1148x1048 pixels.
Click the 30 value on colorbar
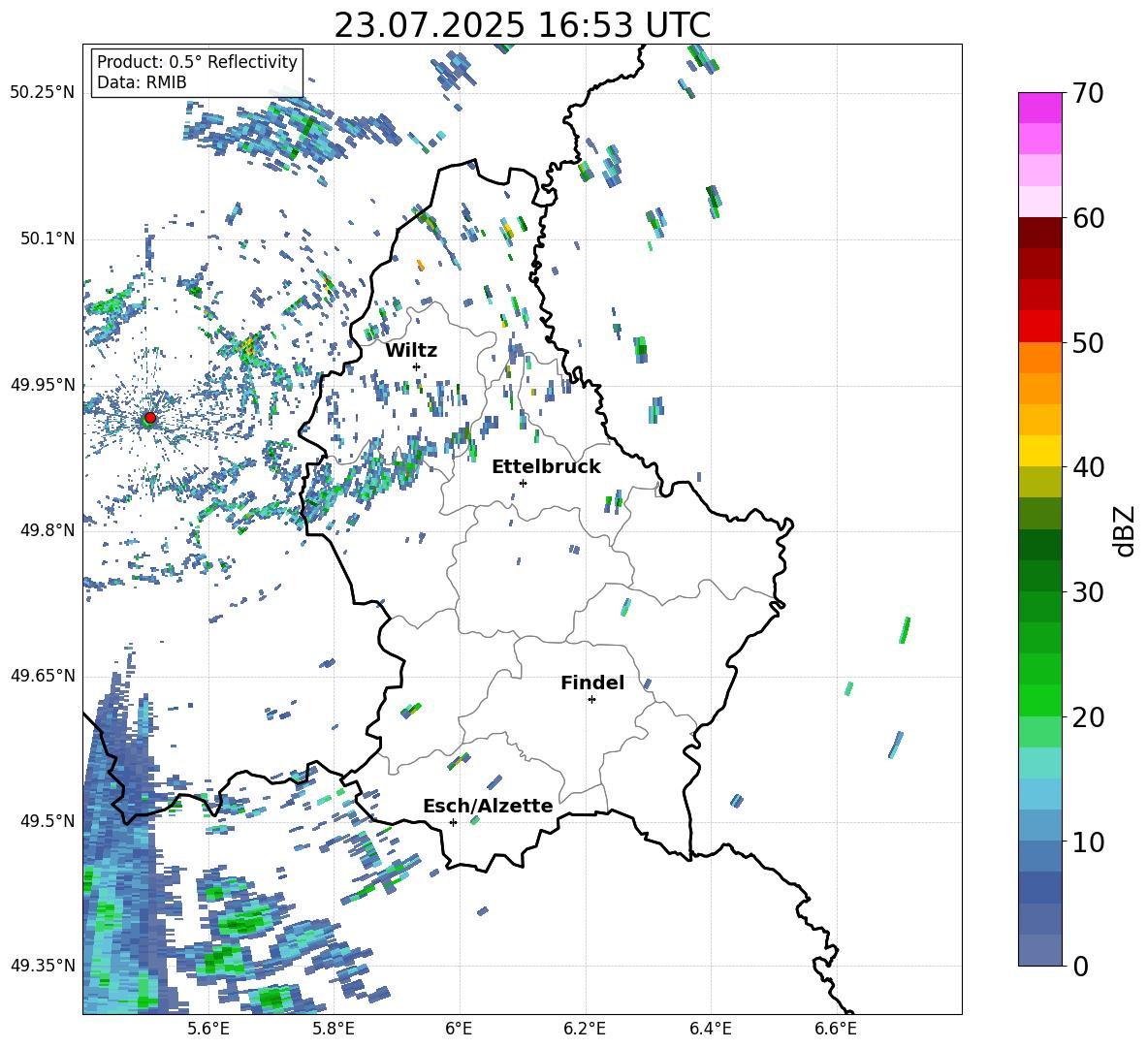(x=1087, y=592)
